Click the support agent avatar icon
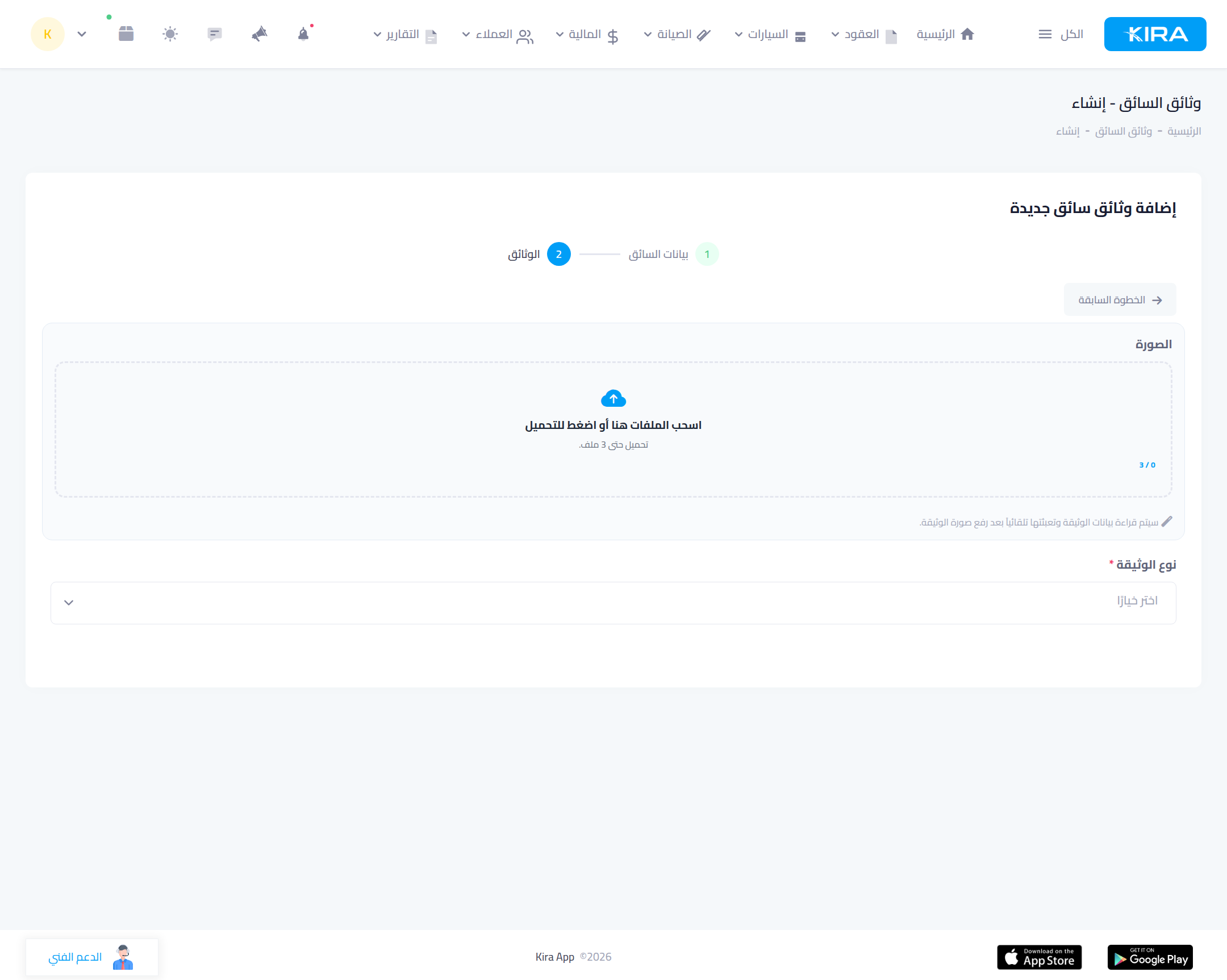1227x980 pixels. [x=123, y=957]
